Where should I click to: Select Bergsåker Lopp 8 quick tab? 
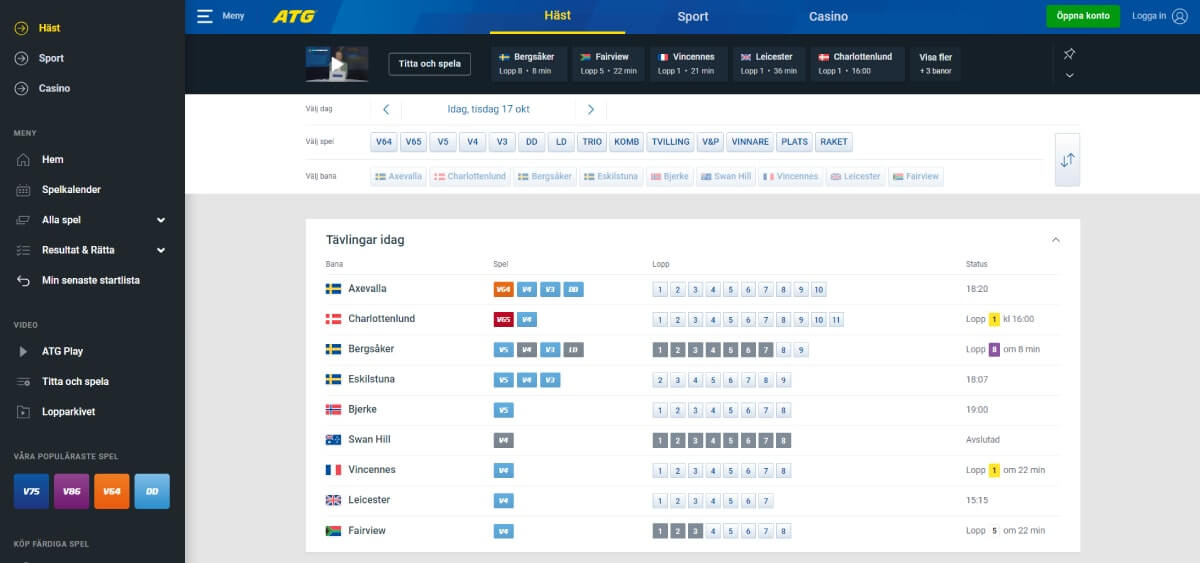tap(529, 64)
